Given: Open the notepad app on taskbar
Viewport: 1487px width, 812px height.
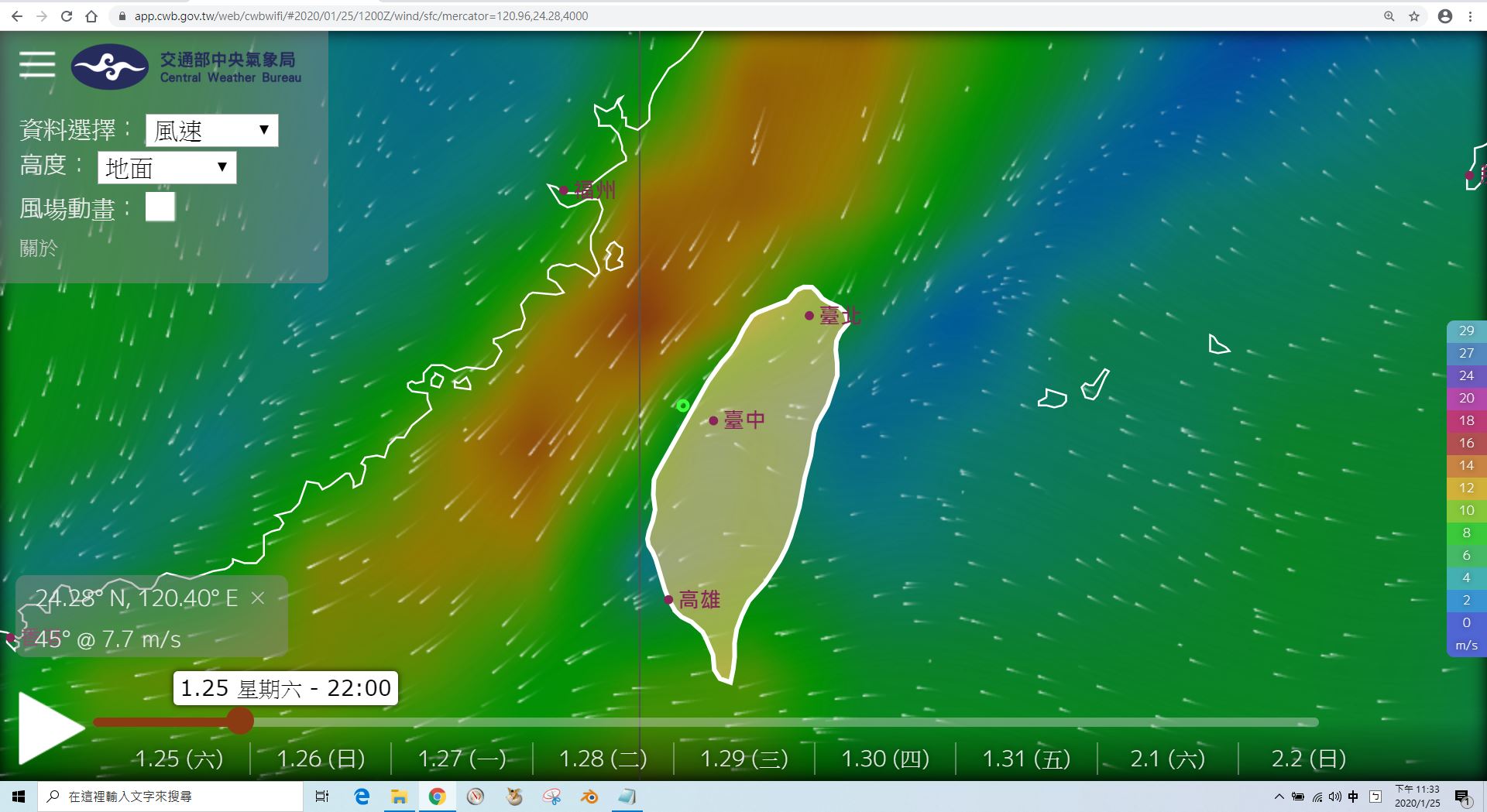Looking at the screenshot, I should (x=627, y=797).
